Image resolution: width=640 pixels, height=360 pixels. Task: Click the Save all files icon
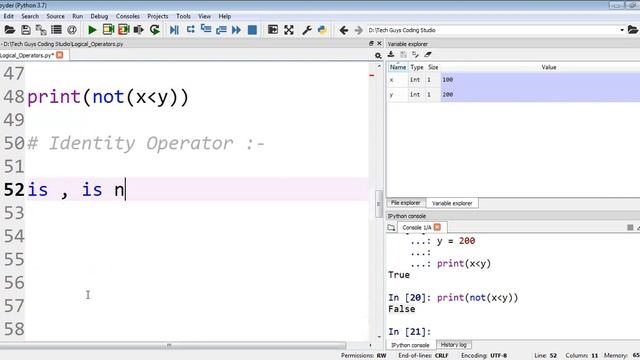pyautogui.click(x=41, y=30)
